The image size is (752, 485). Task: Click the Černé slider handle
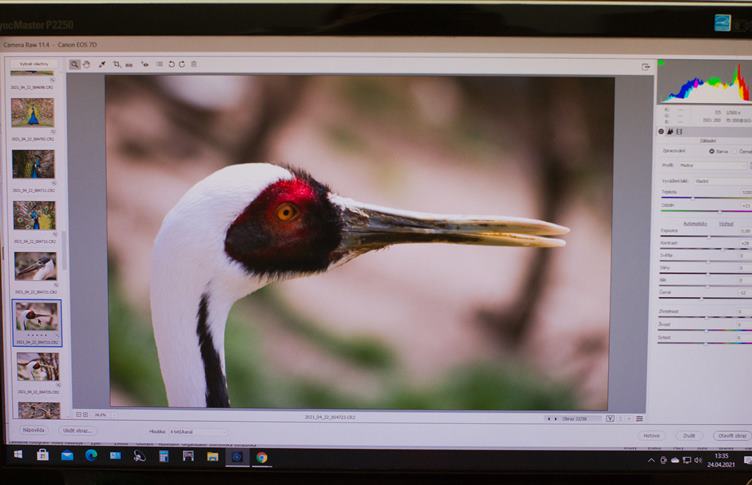pyautogui.click(x=702, y=298)
